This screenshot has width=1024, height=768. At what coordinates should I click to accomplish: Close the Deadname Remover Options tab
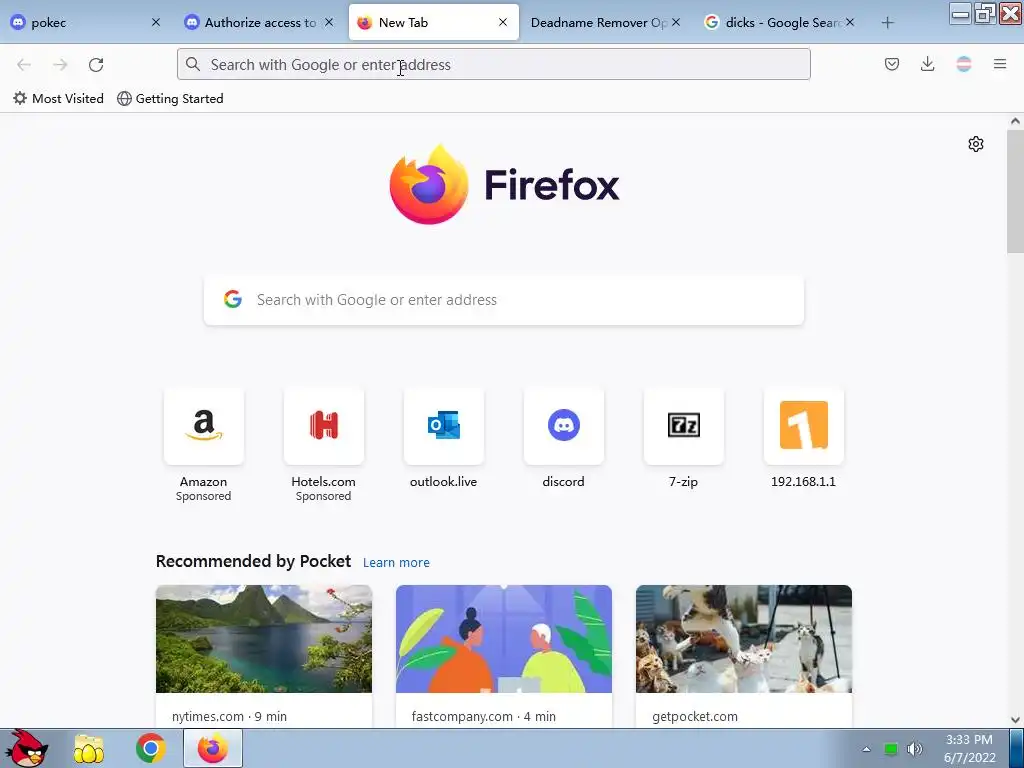click(x=676, y=22)
